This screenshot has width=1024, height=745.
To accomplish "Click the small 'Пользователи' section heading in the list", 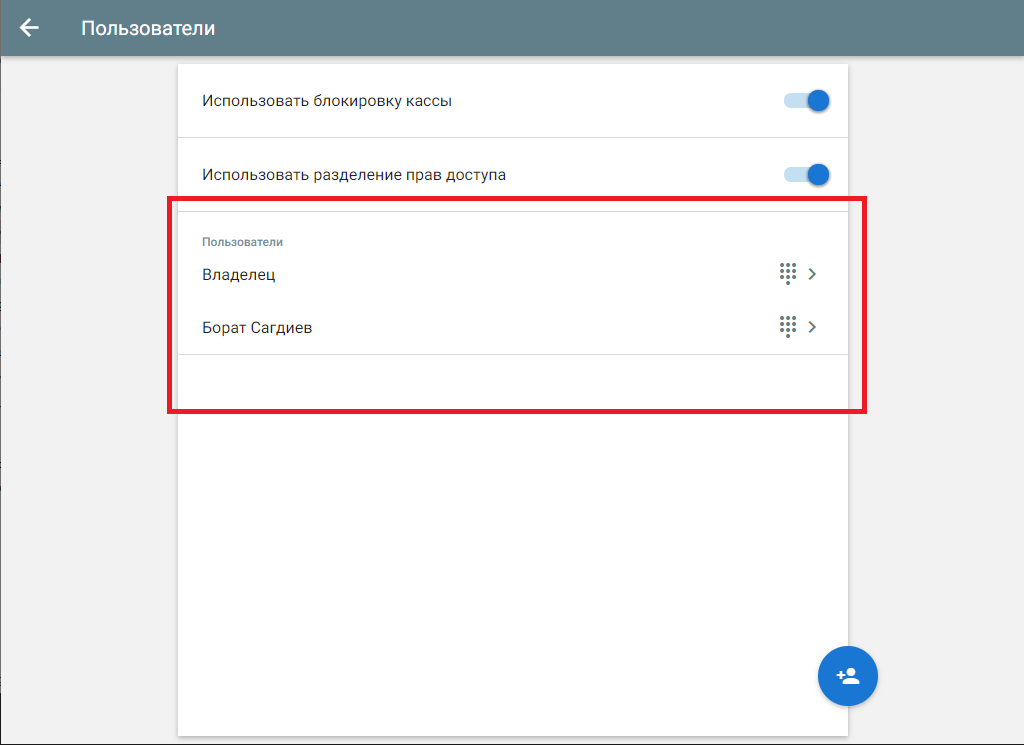I will click(242, 242).
